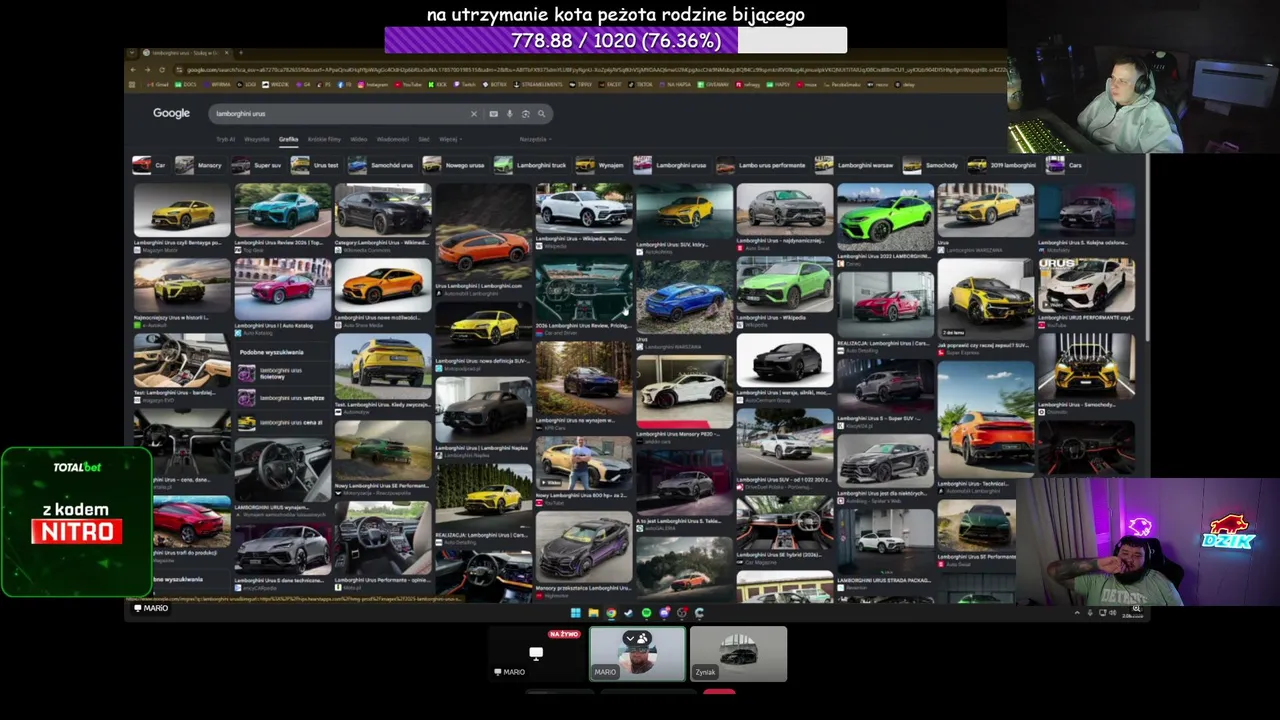Open Spotify from the taskbar
This screenshot has height=720, width=1280.
click(x=647, y=612)
